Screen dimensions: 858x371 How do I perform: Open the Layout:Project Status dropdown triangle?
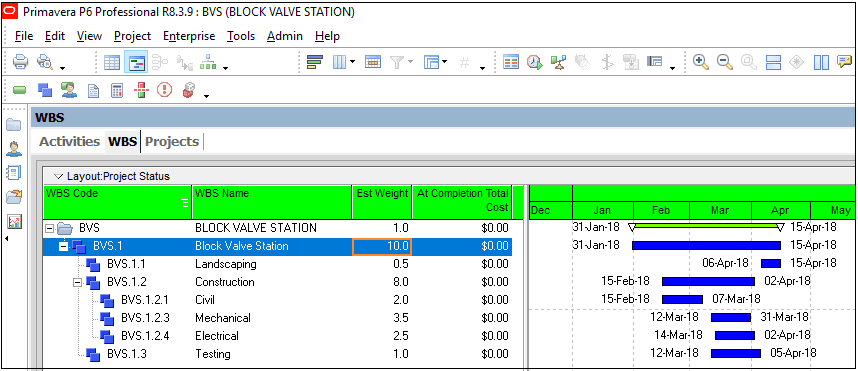coord(59,176)
